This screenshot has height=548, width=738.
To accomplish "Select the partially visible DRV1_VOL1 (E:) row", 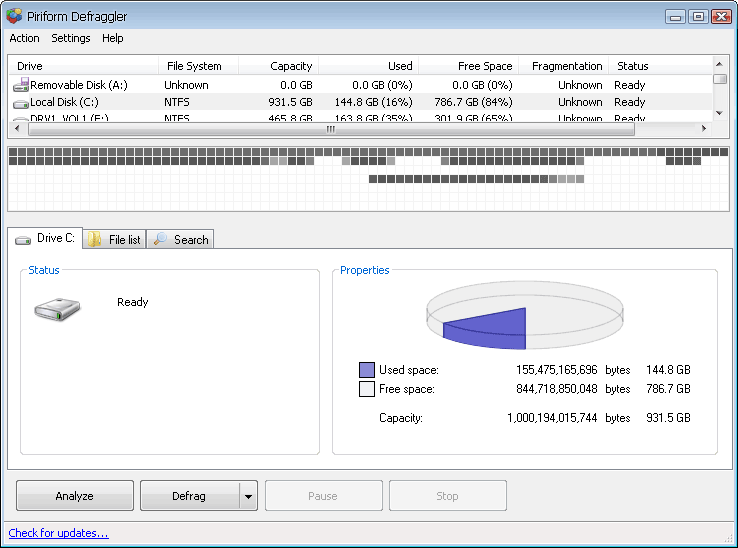I will click(361, 117).
